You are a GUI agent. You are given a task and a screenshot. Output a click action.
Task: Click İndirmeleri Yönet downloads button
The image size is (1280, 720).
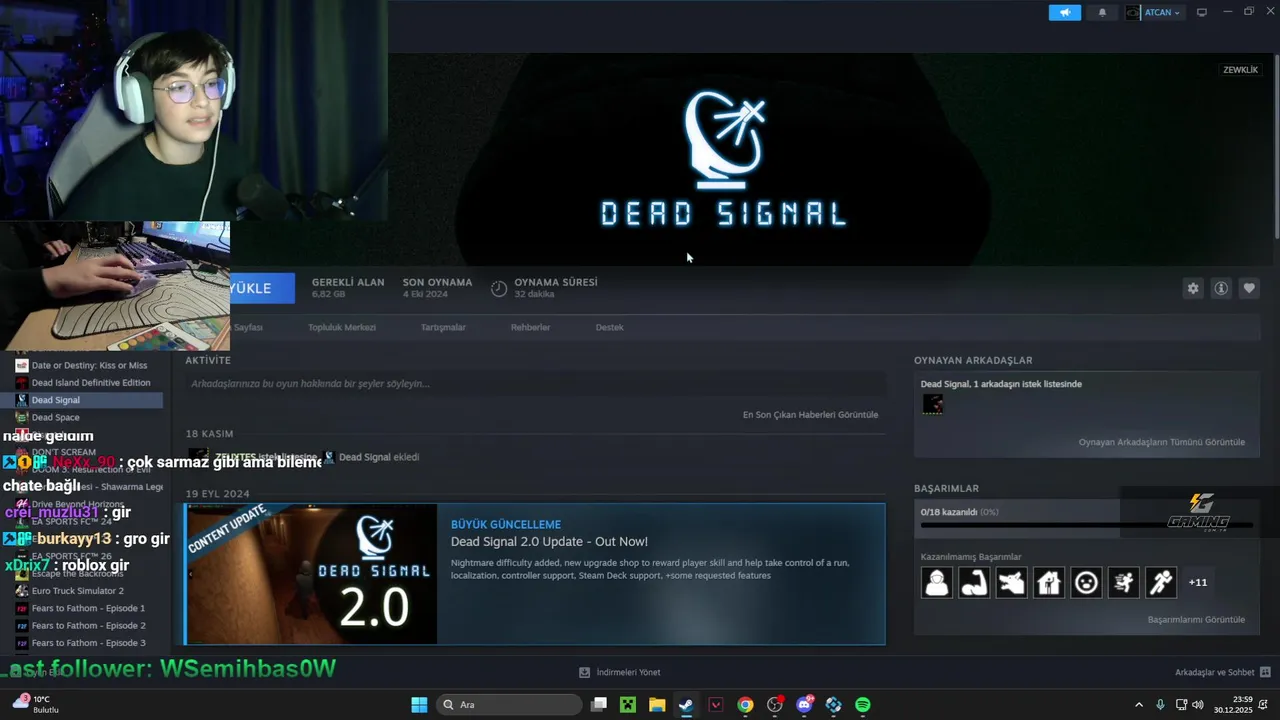point(620,672)
